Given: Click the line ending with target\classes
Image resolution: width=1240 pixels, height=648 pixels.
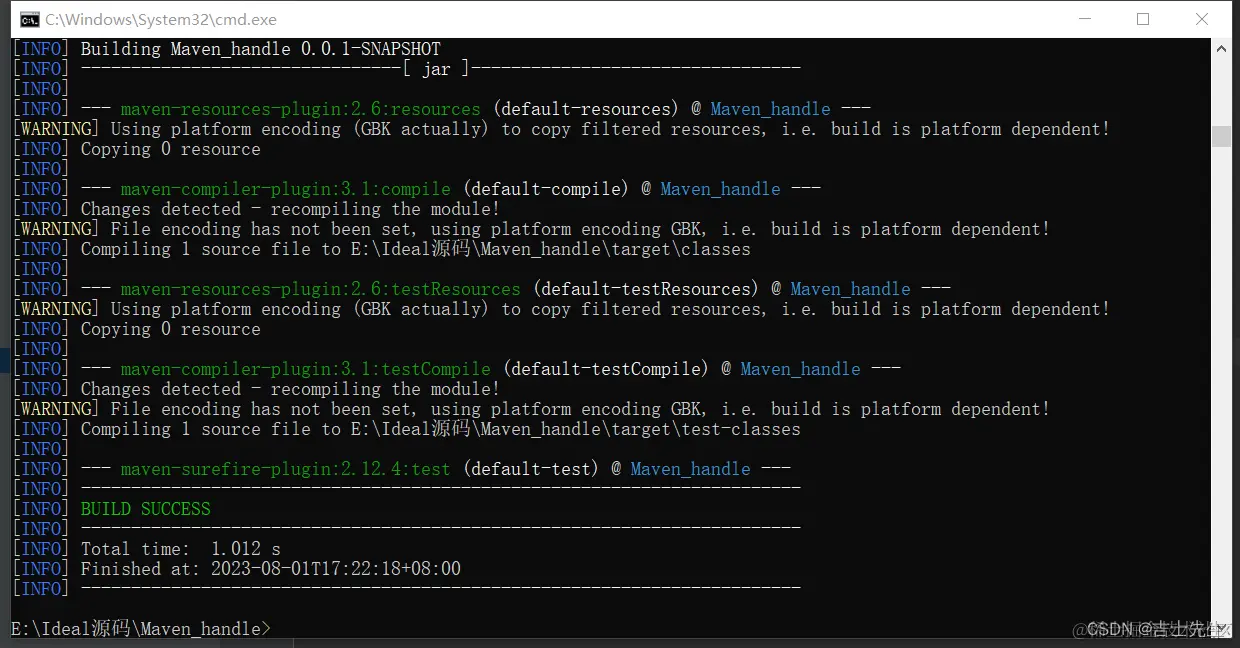Looking at the screenshot, I should click(415, 249).
